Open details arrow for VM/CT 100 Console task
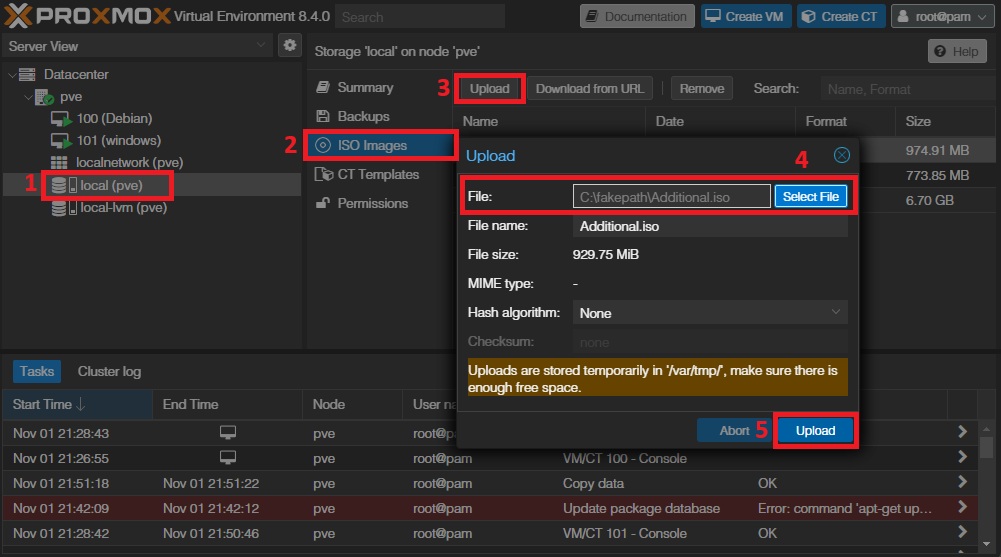Screen dimensions: 1001x557 [962, 457]
